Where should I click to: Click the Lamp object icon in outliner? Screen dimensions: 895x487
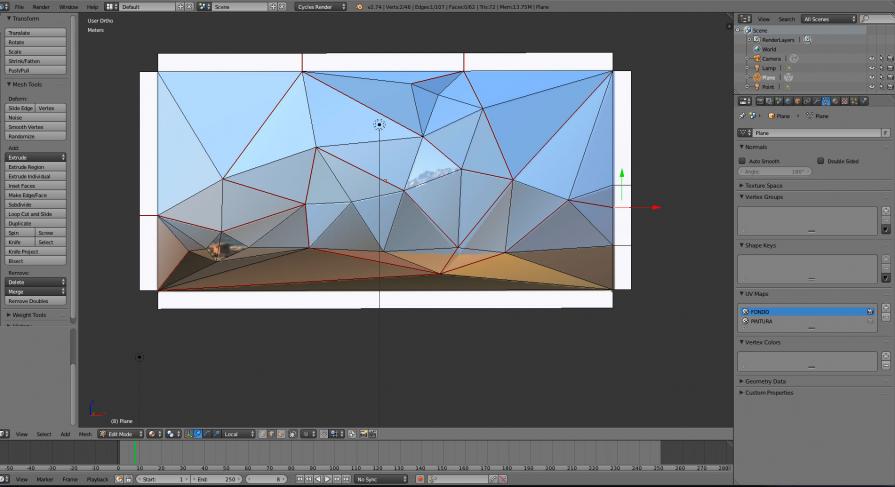(x=756, y=67)
